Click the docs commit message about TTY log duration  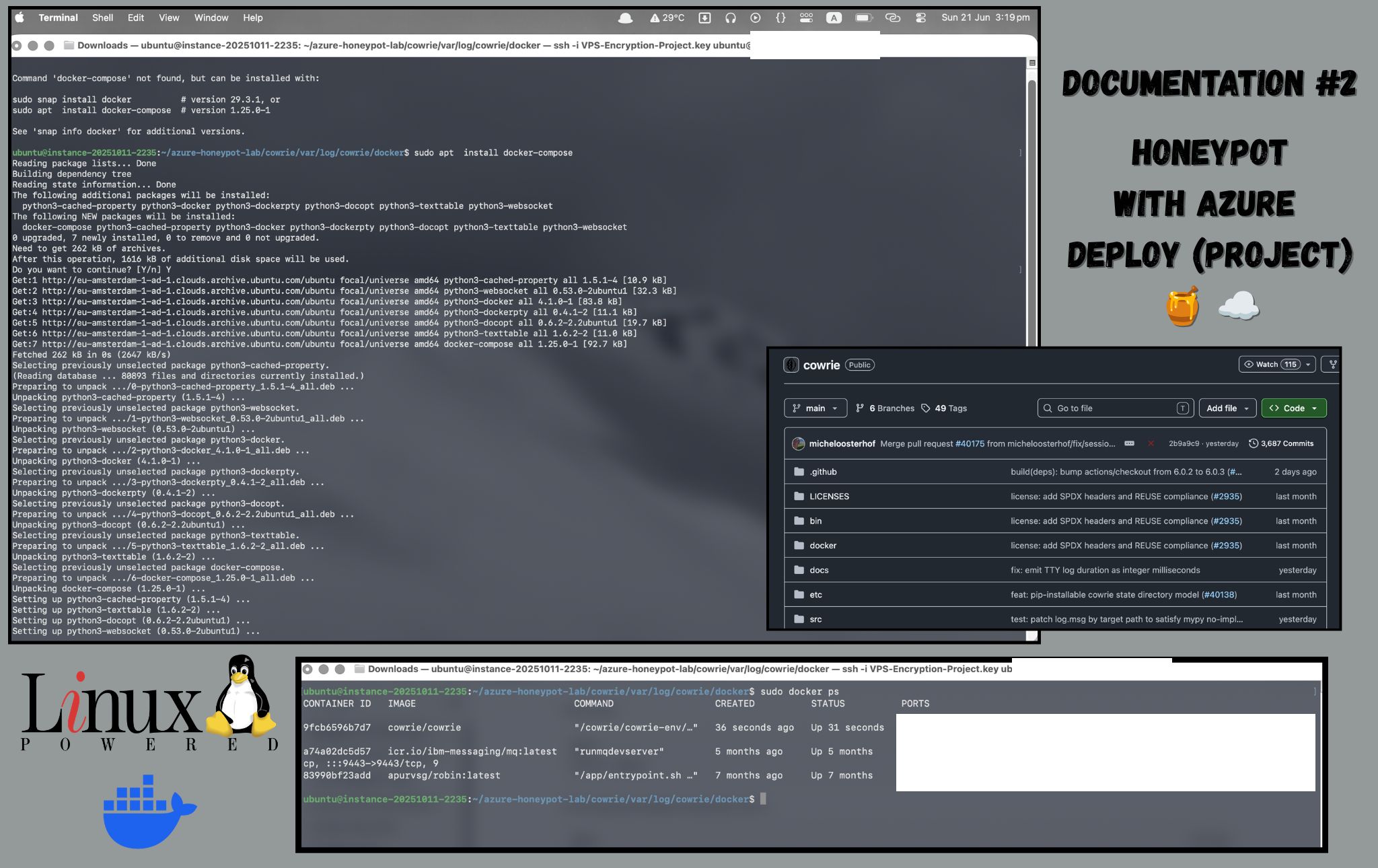tap(1105, 570)
